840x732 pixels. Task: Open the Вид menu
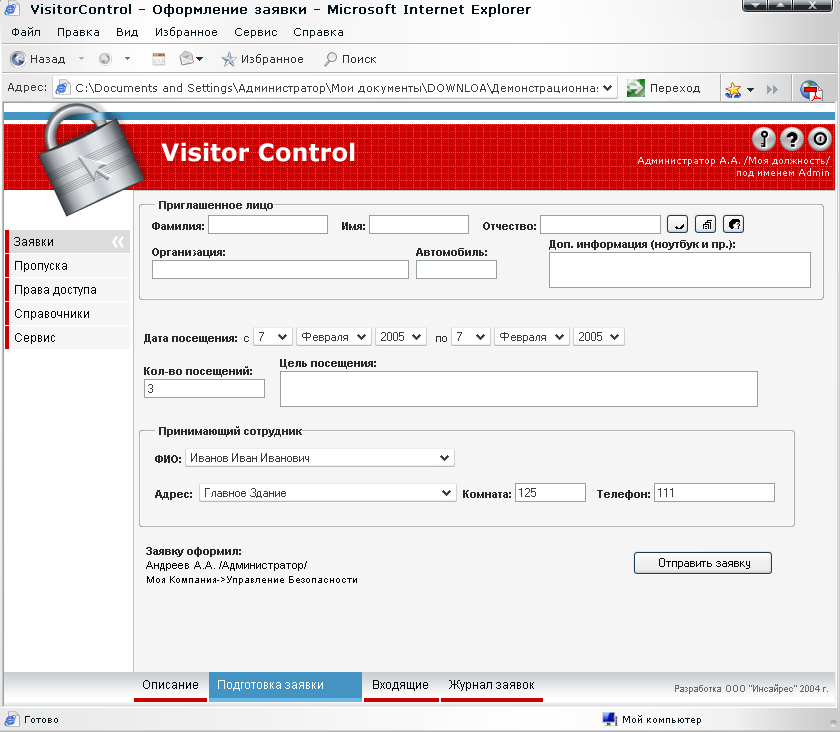(x=127, y=32)
